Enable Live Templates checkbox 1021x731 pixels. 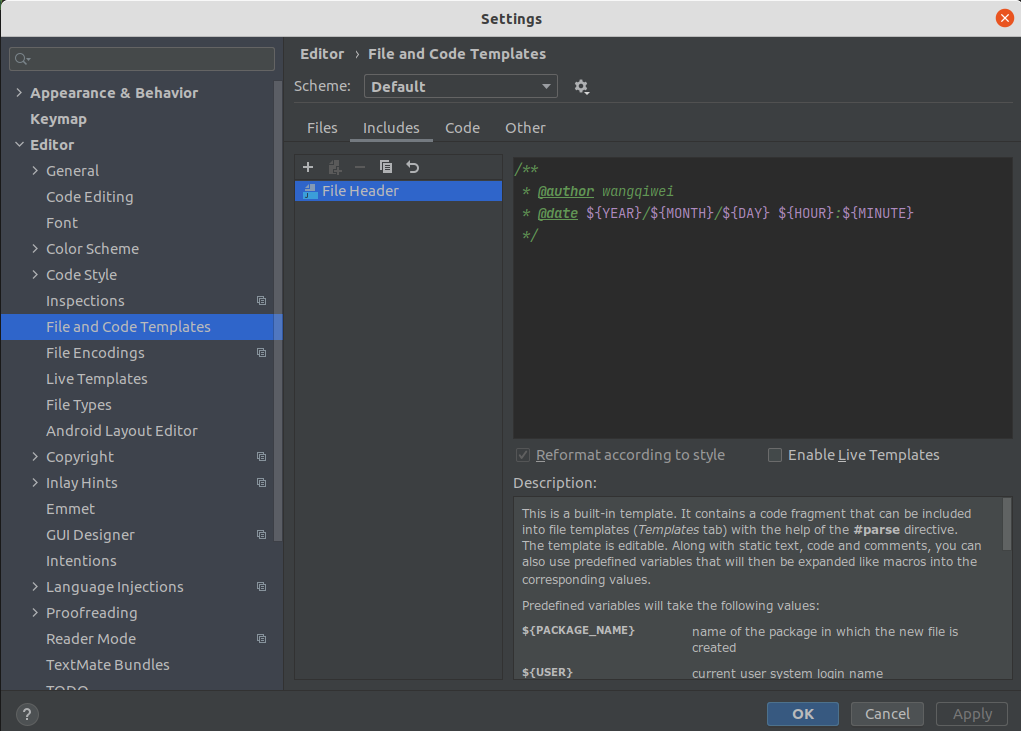point(775,455)
